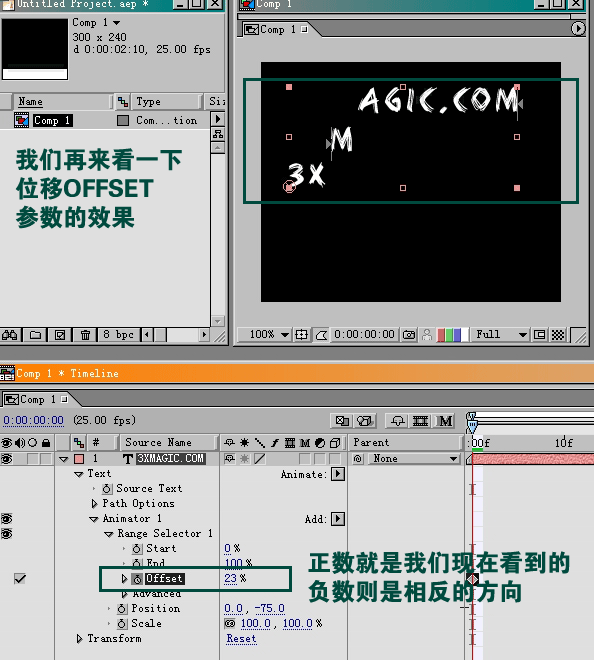The height and width of the screenshot is (660, 594).
Task: Toggle the transparency grid in Comp window
Action: tap(558, 335)
